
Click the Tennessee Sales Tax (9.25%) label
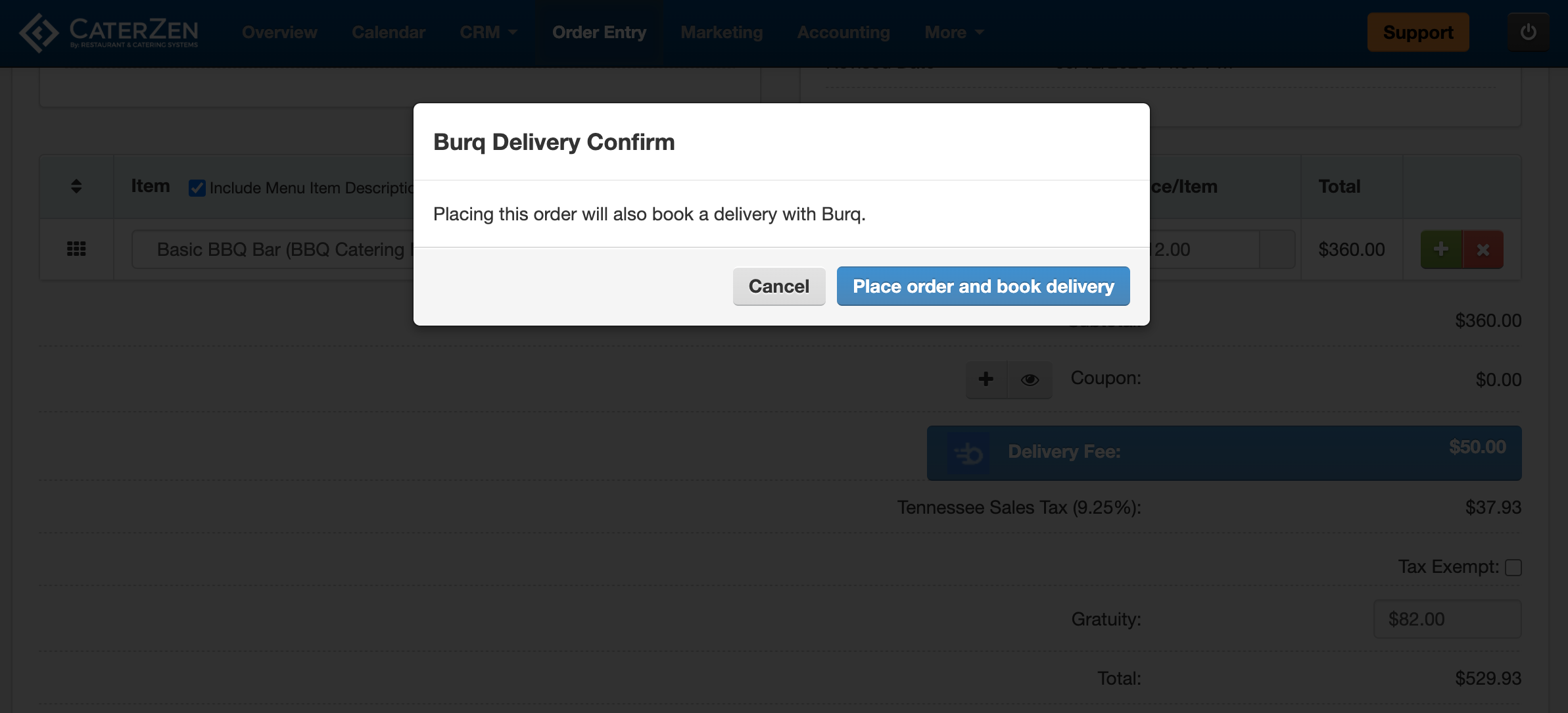(1019, 507)
